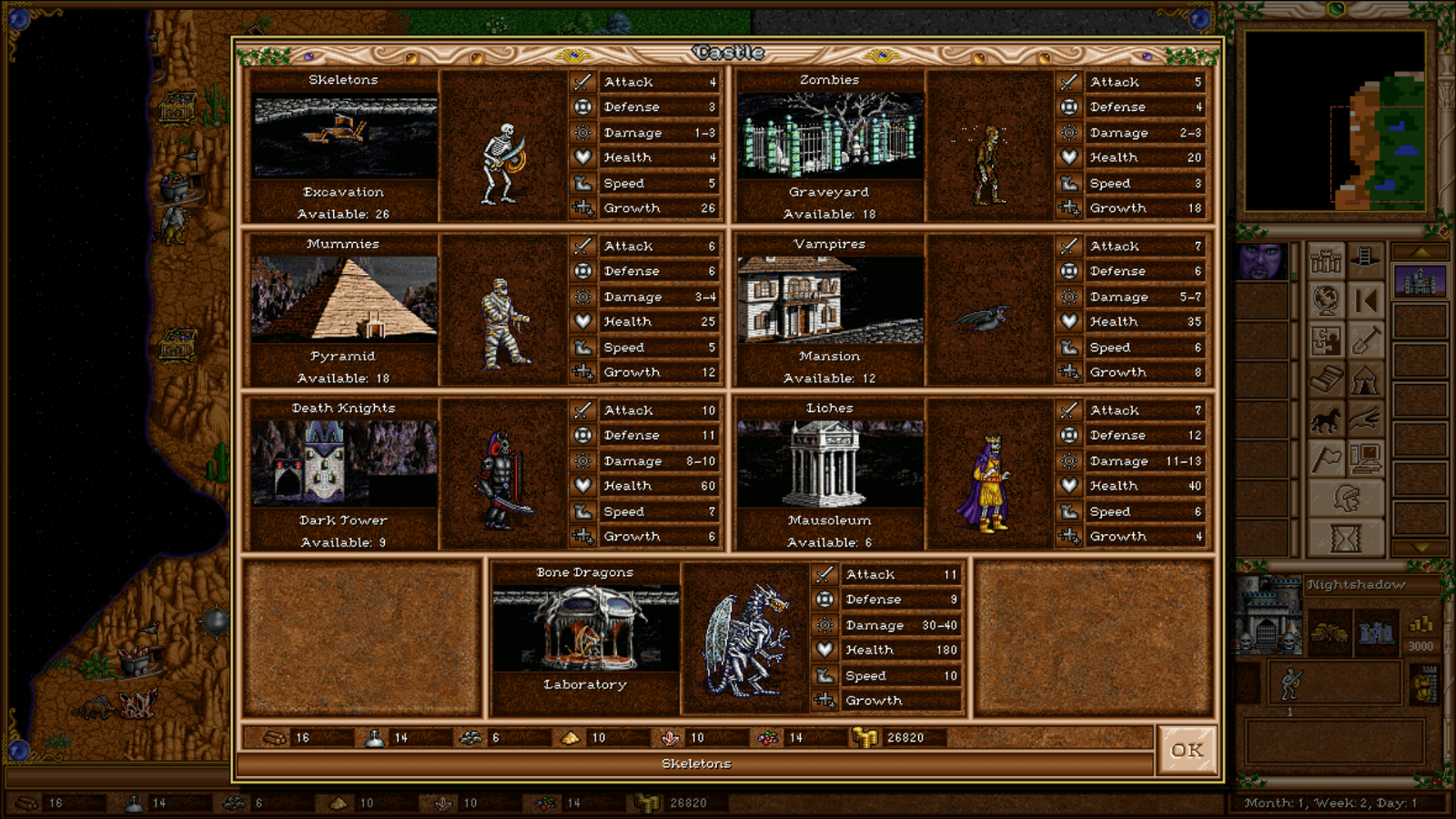Click the helmet next hero icon
Screen dimensions: 1456x819
coord(1345,499)
